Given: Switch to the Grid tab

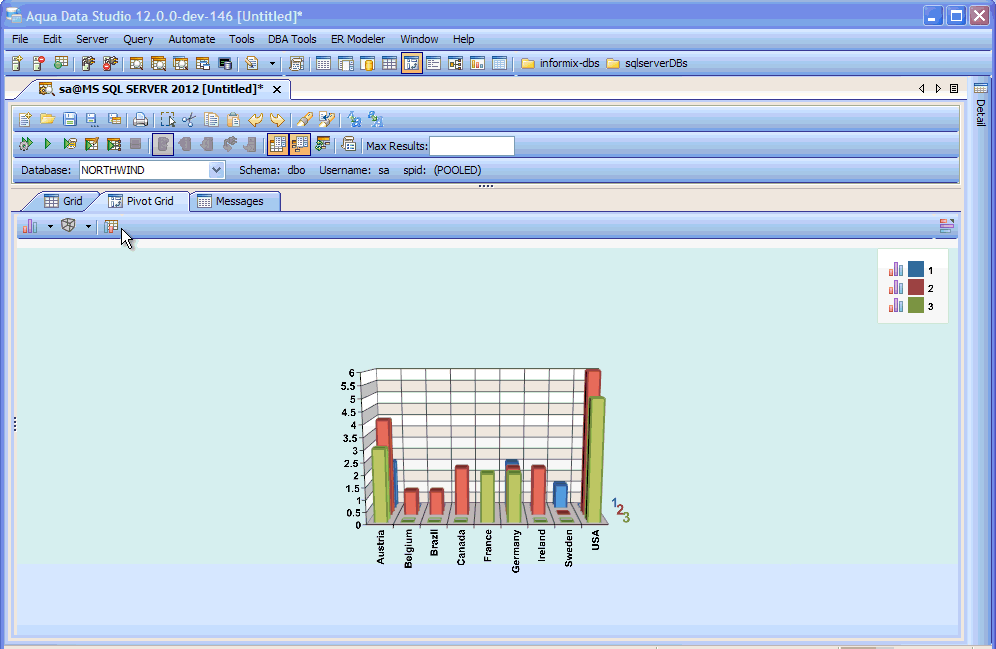Looking at the screenshot, I should [x=64, y=201].
